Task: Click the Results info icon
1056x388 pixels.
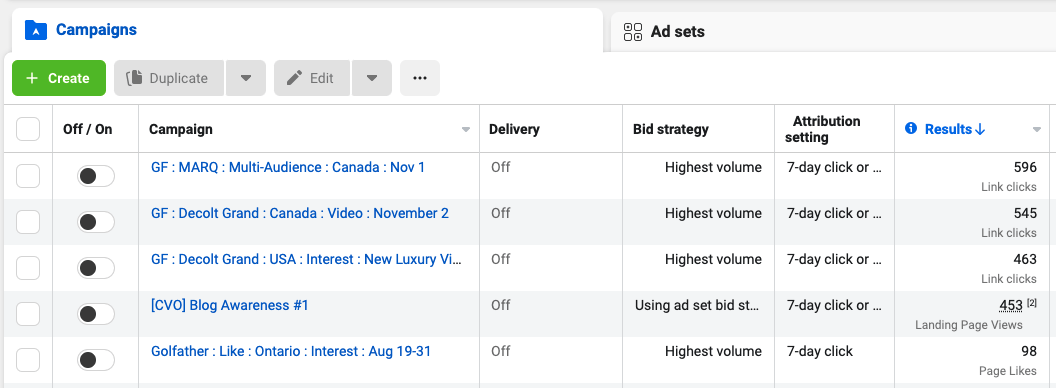Action: coord(911,129)
